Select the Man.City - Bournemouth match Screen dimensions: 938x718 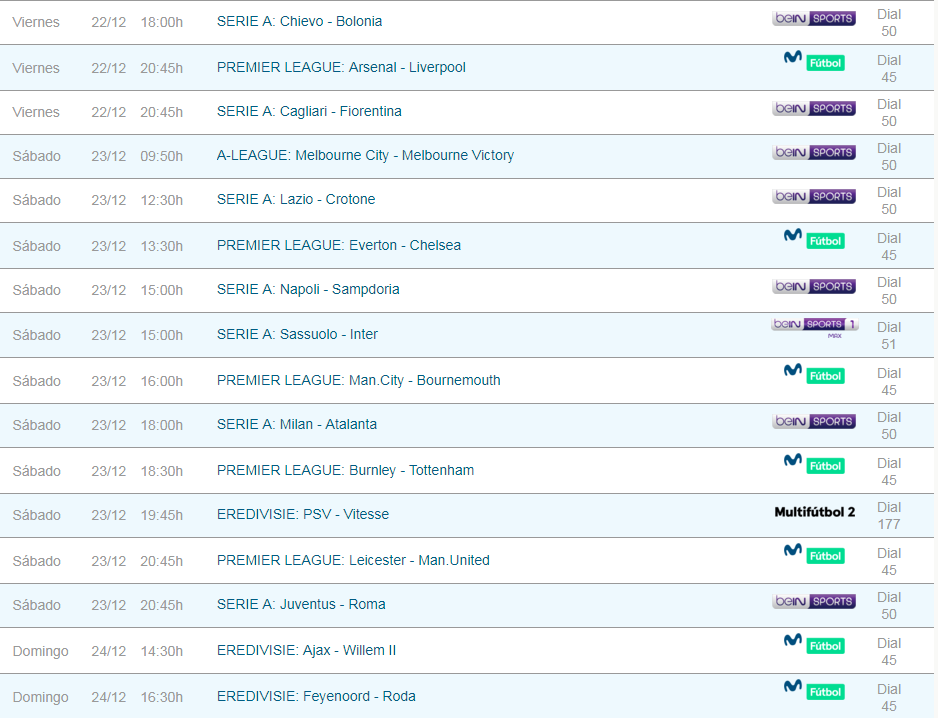click(358, 381)
